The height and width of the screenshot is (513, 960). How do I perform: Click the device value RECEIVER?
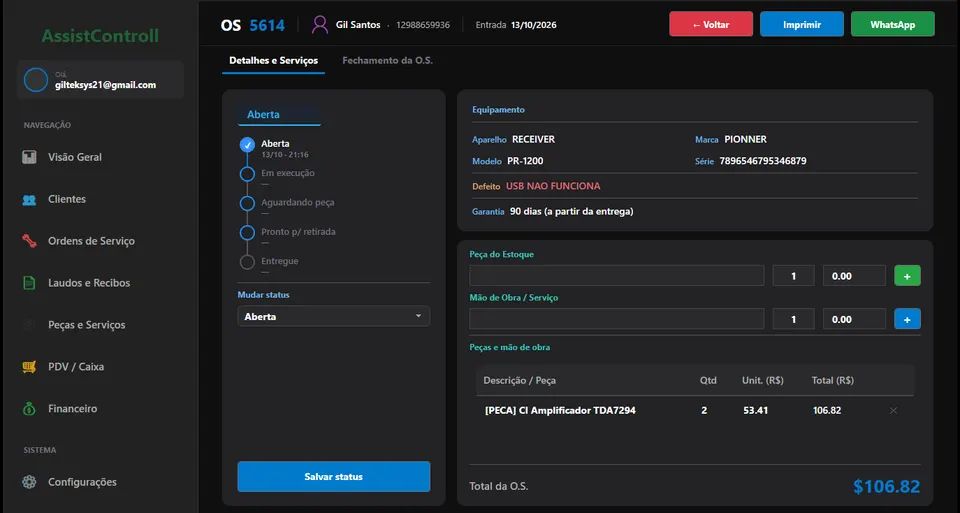[533, 140]
